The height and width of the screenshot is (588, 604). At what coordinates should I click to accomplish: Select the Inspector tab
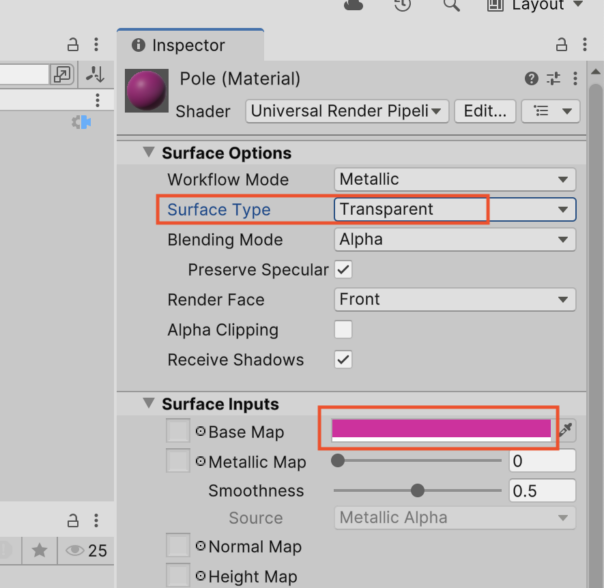point(190,45)
